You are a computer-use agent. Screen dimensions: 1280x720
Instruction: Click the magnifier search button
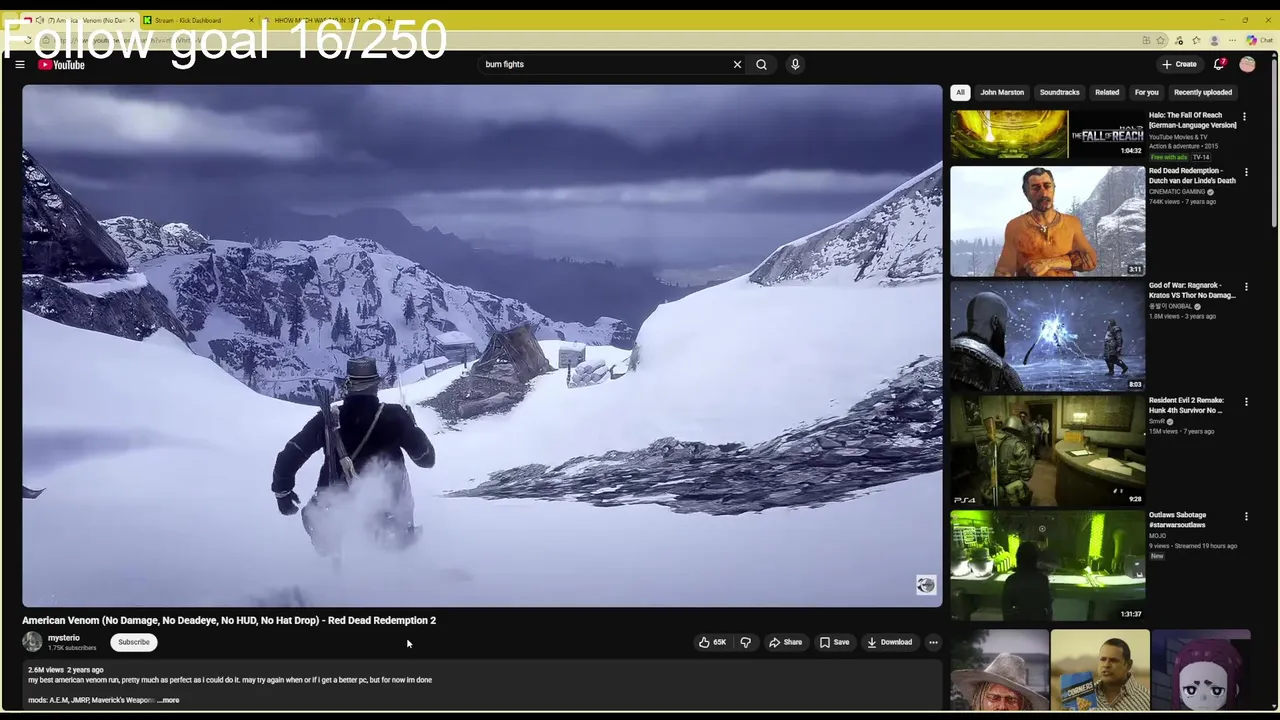tap(761, 64)
